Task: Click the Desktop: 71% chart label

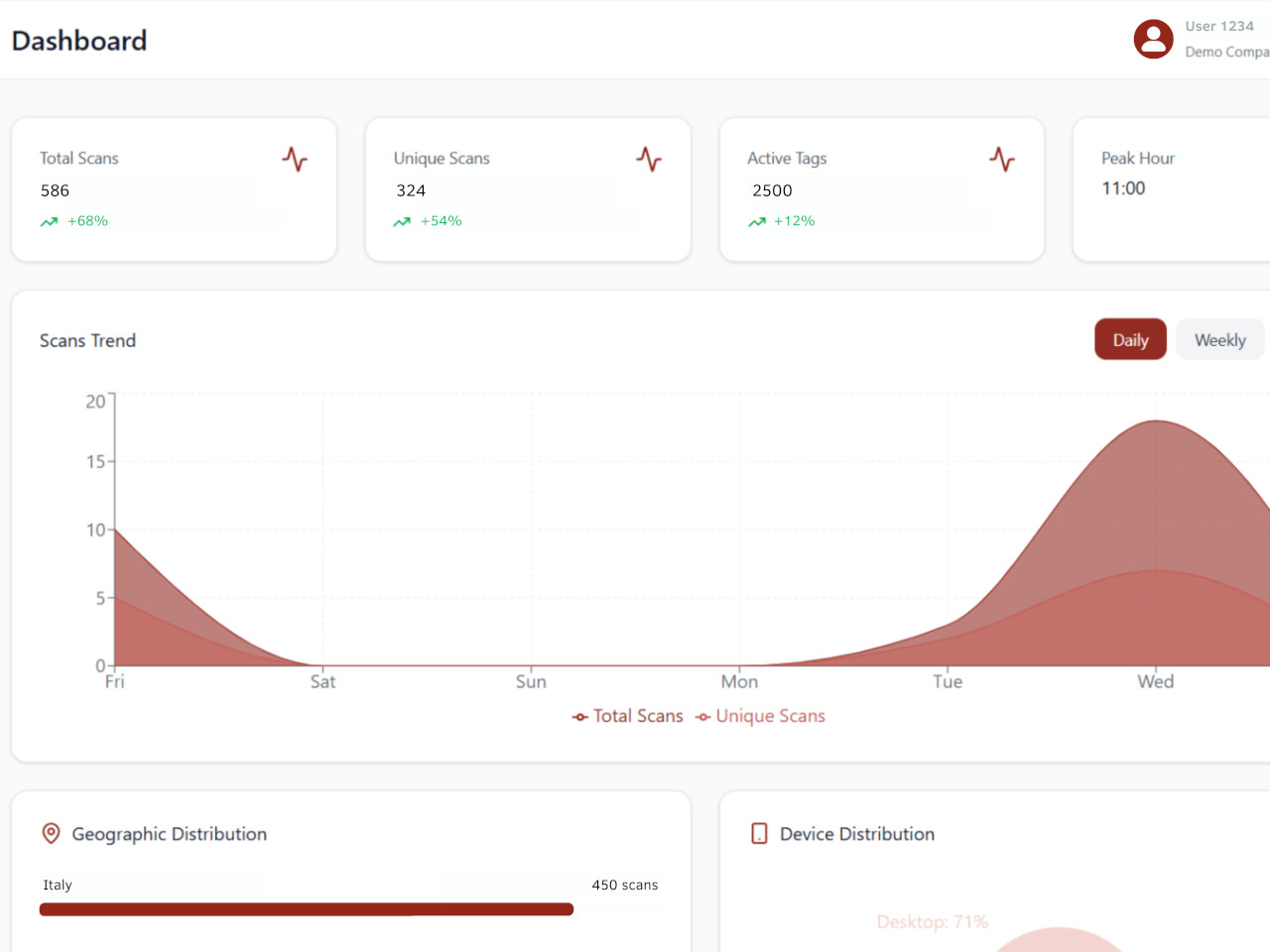Action: pyautogui.click(x=933, y=922)
